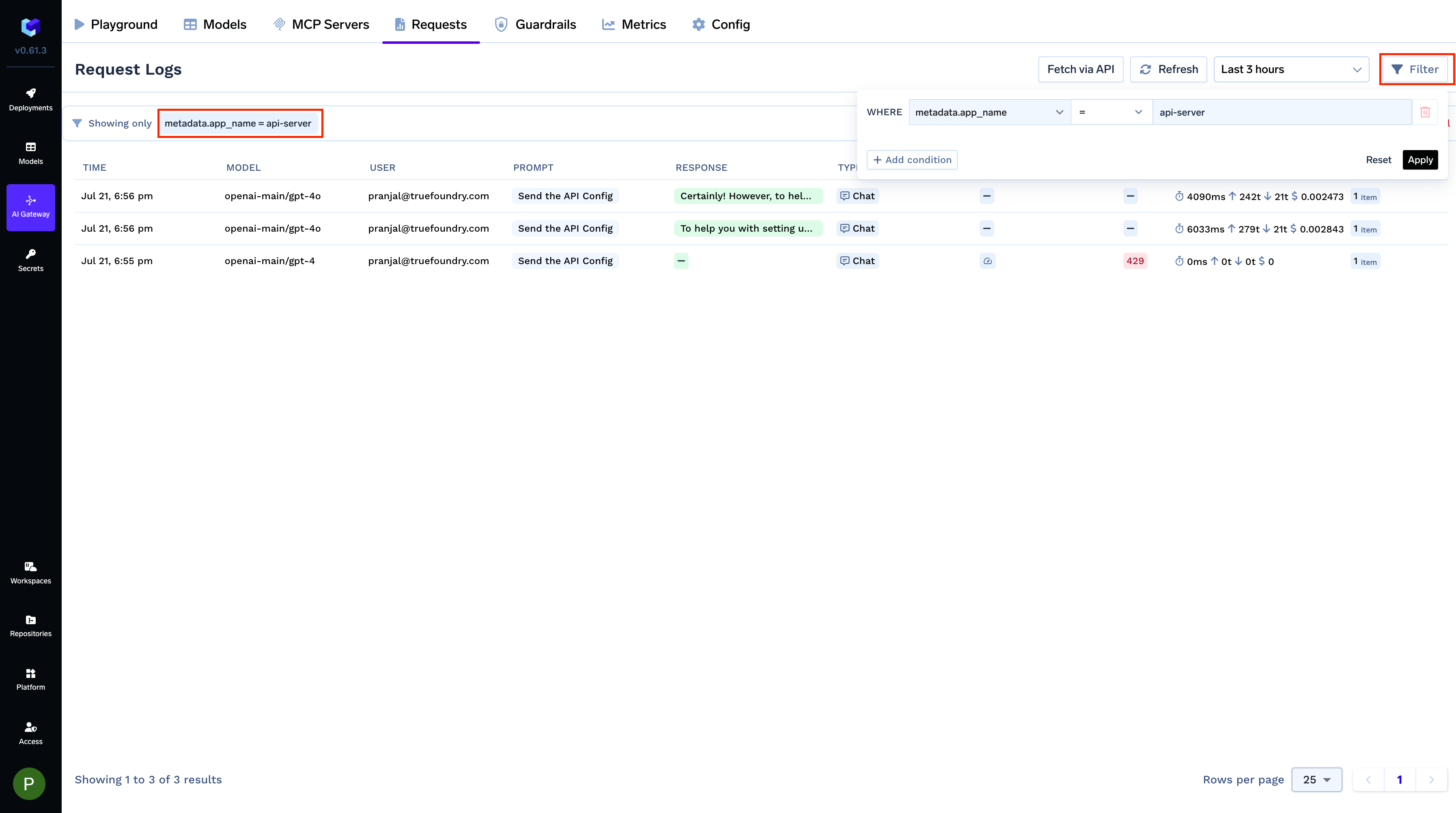
Task: Change rows per page from 25
Action: click(1316, 779)
